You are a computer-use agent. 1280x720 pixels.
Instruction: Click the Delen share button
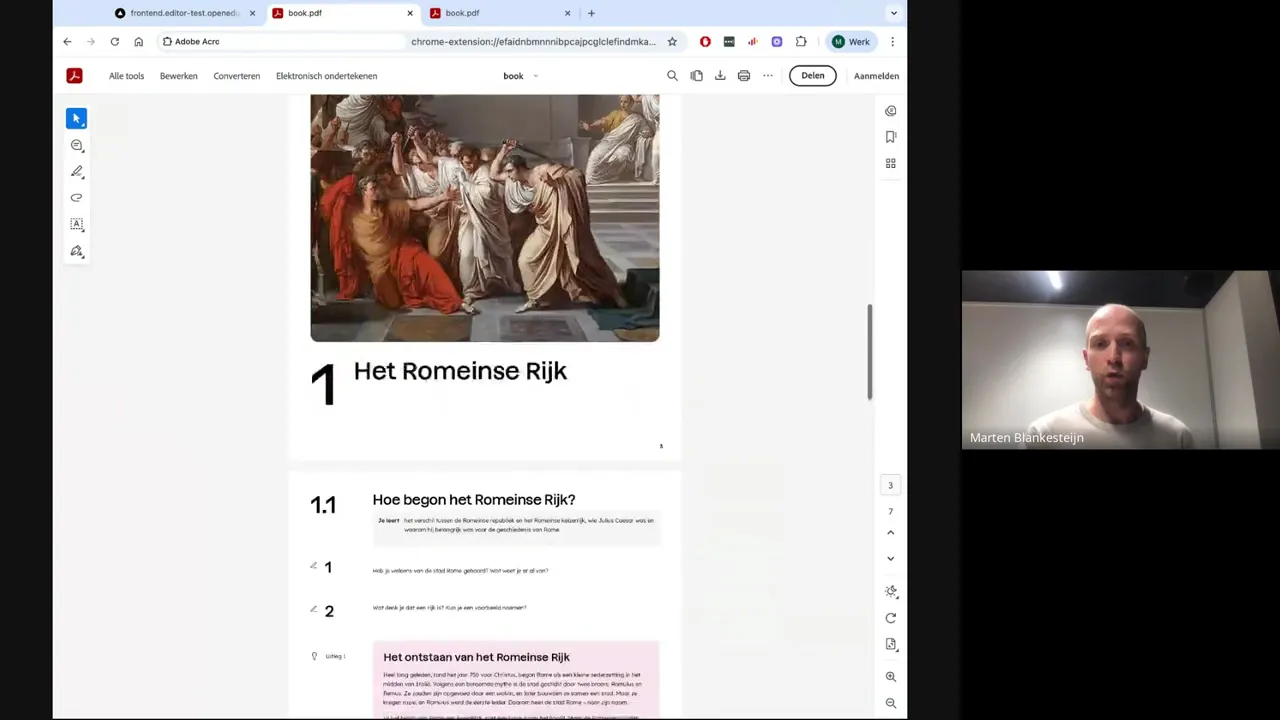tap(812, 76)
